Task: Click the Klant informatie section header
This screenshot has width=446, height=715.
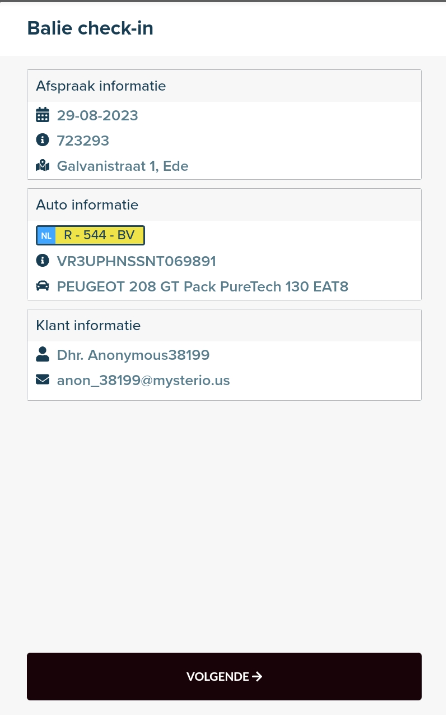Action: (224, 325)
